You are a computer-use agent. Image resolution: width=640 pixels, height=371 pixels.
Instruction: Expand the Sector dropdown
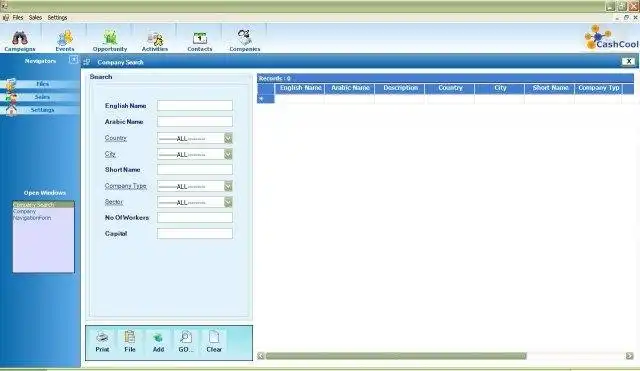tap(228, 202)
